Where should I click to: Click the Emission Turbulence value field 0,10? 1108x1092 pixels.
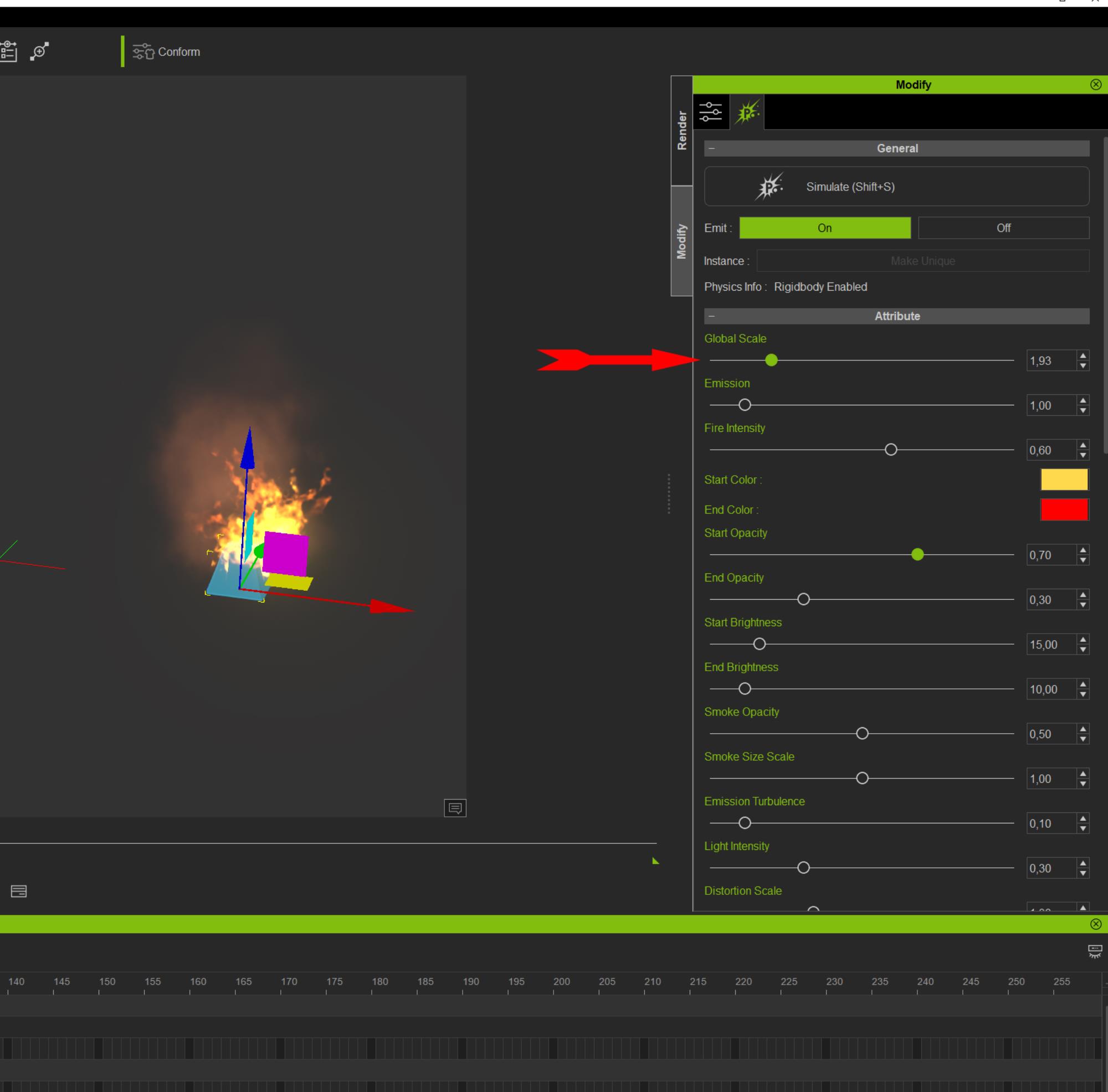click(1051, 823)
